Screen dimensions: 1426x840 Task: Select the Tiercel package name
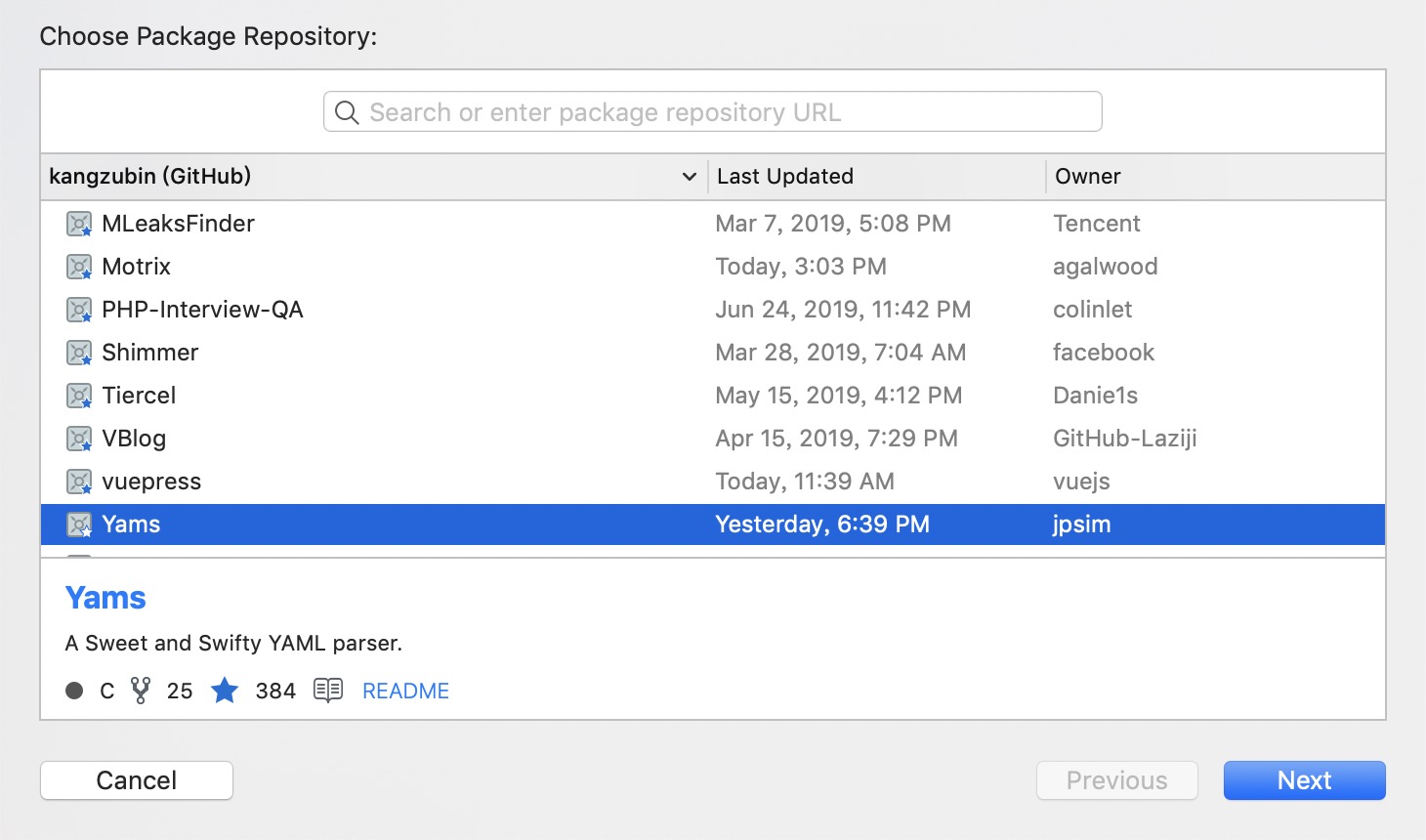pos(139,396)
